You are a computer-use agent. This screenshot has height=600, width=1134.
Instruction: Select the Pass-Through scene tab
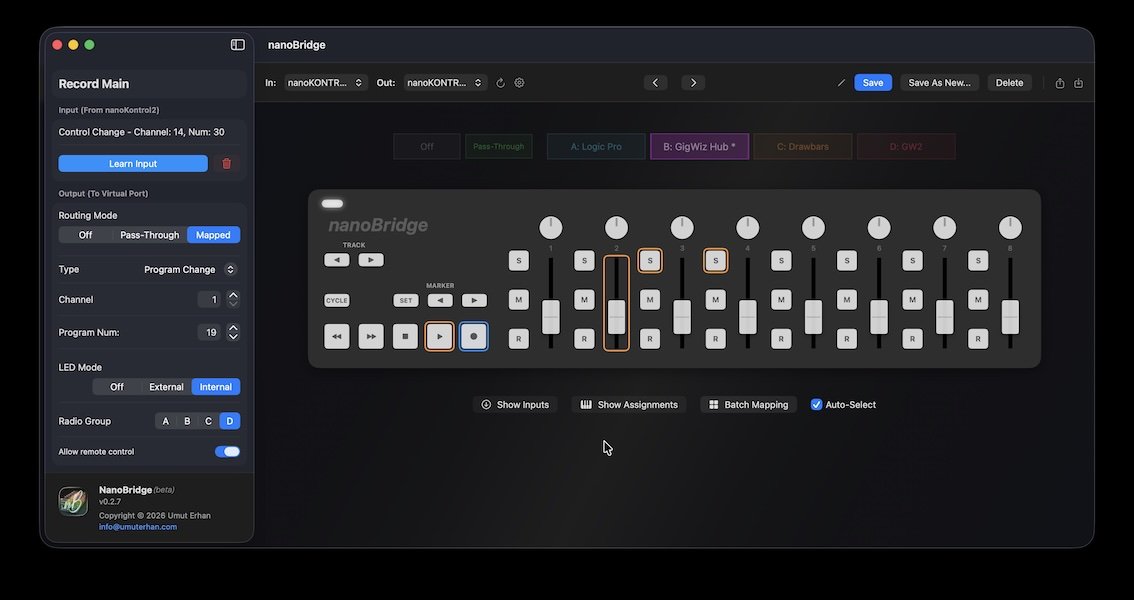coord(498,147)
